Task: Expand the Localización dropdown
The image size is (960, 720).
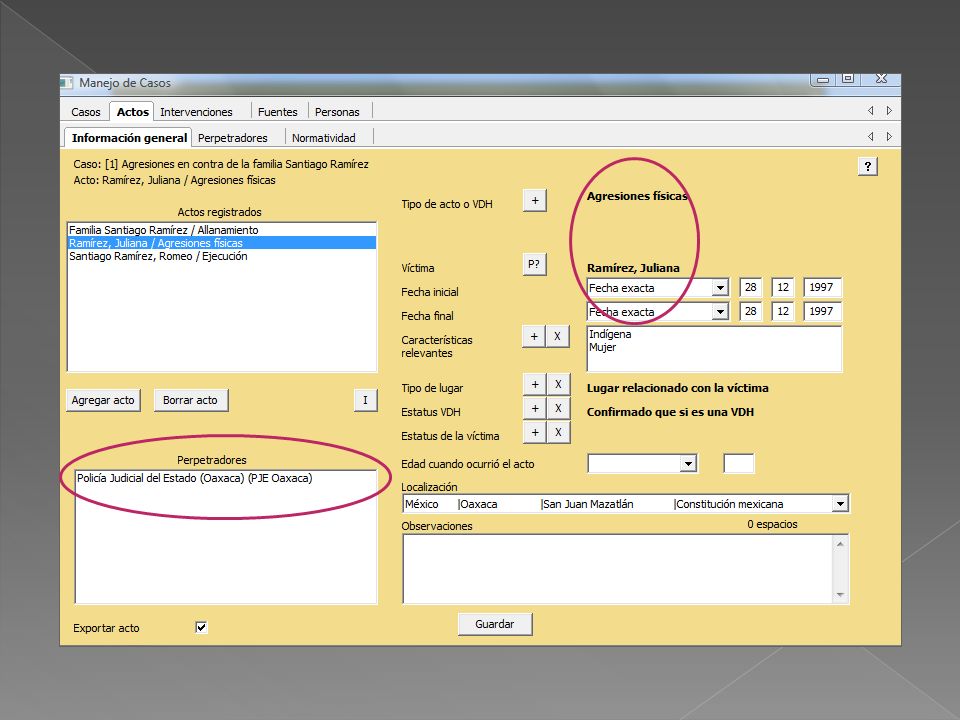Action: (840, 504)
